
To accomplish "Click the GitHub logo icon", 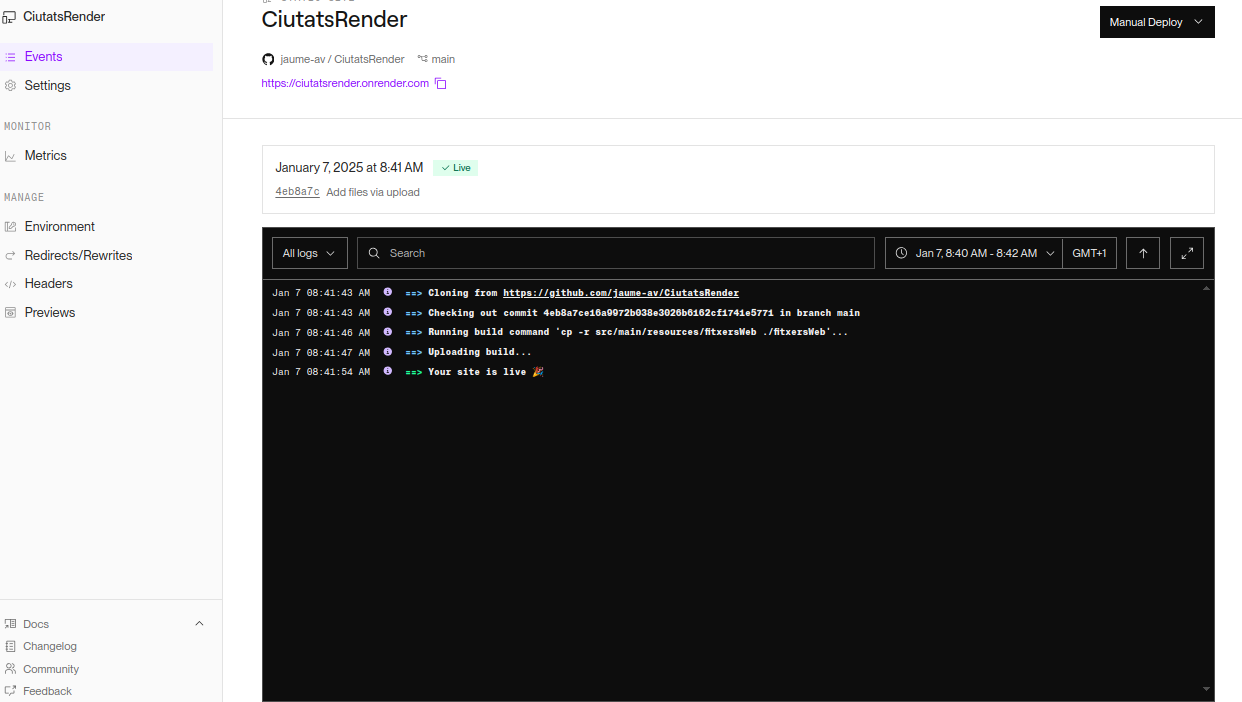I will coord(267,60).
